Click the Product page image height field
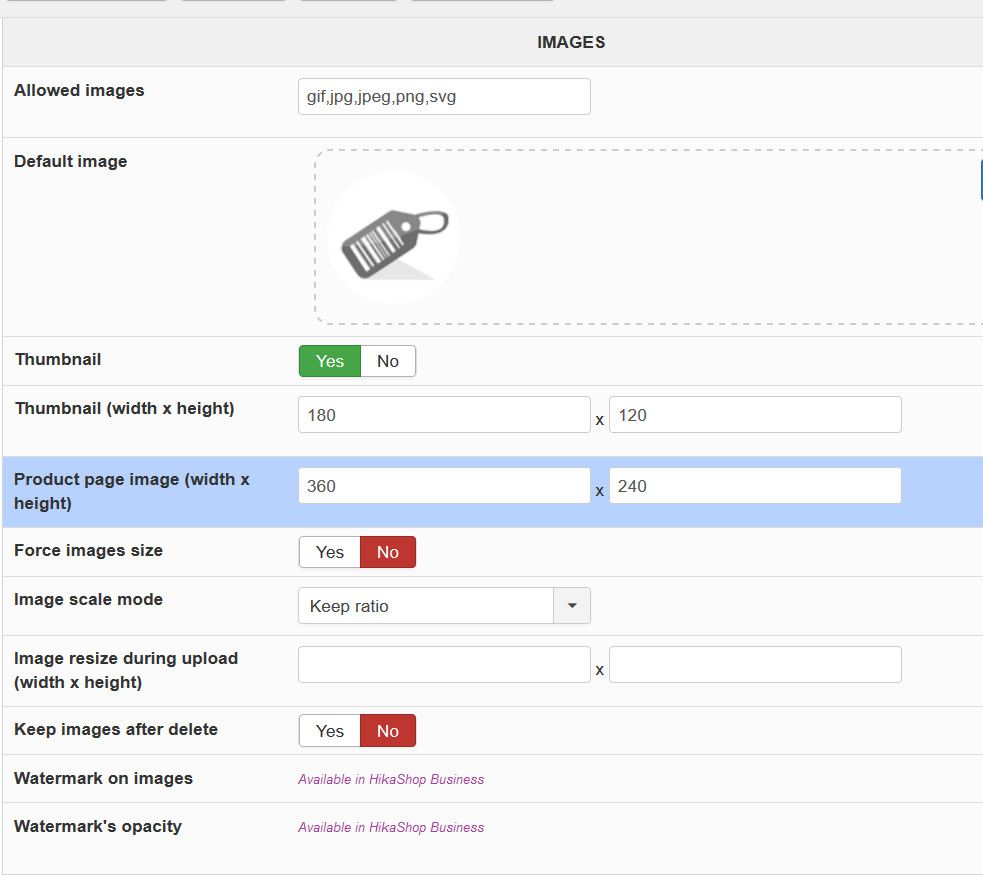Image resolution: width=983 pixels, height=875 pixels. 755,486
